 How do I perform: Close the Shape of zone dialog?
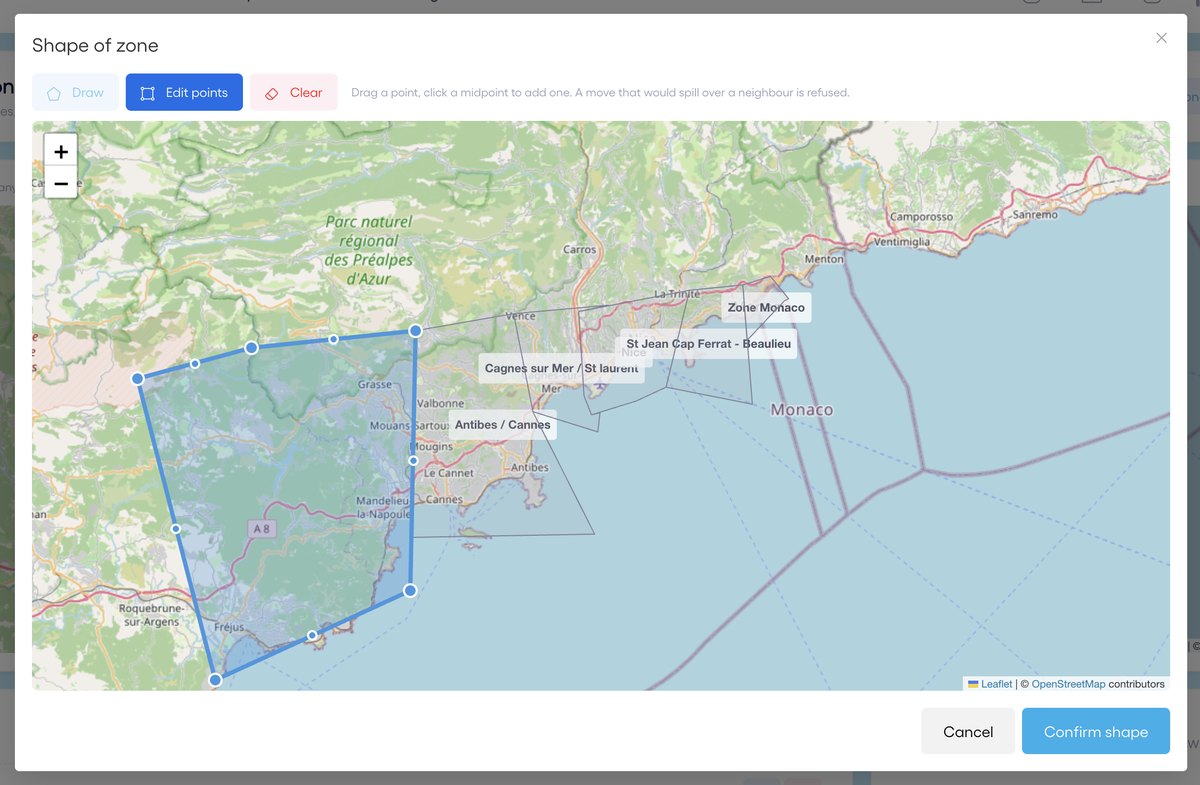1161,38
